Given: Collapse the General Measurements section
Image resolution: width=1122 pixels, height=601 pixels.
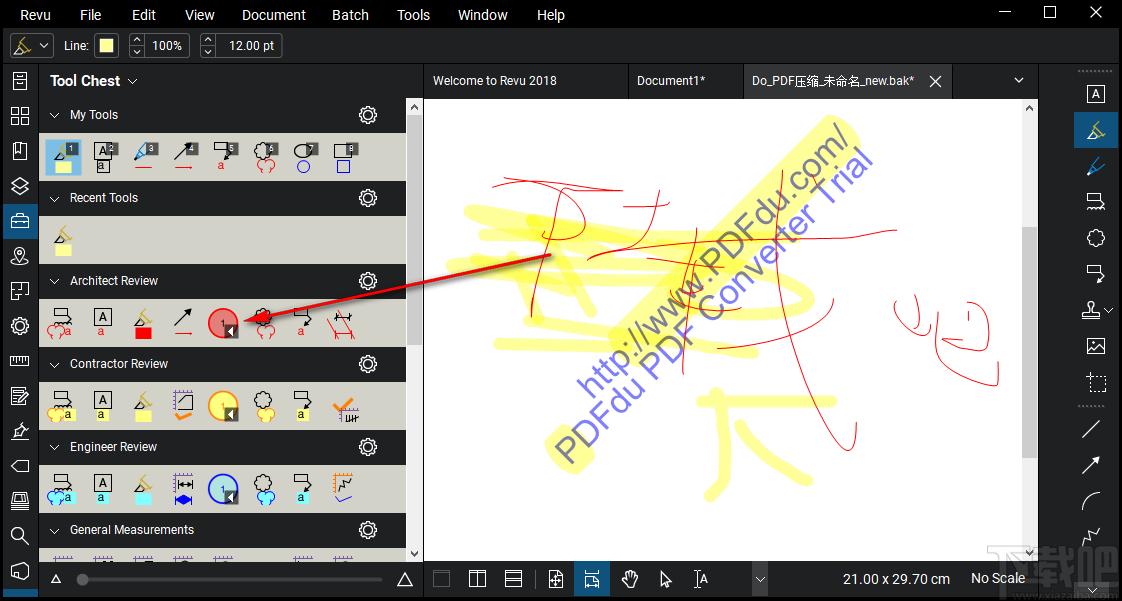Looking at the screenshot, I should 54,530.
